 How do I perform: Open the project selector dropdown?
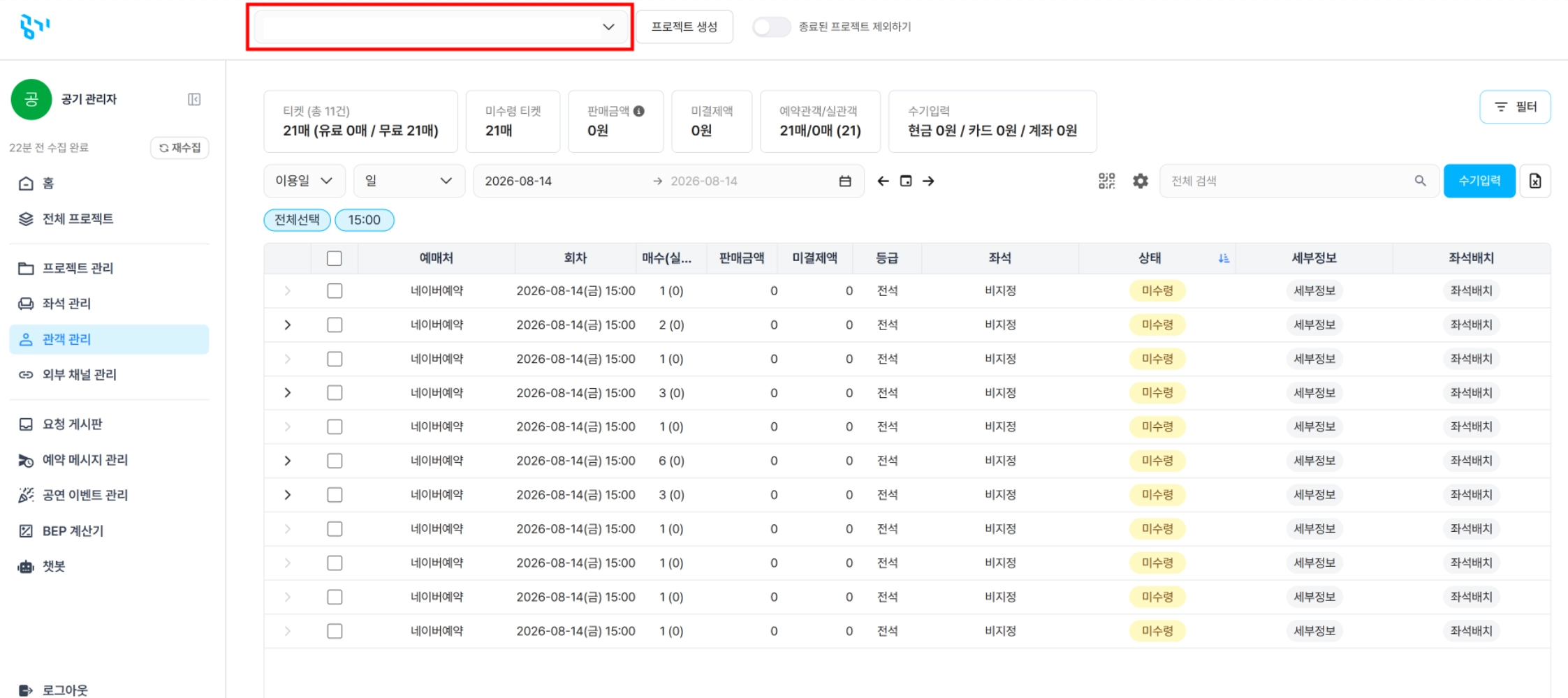440,27
